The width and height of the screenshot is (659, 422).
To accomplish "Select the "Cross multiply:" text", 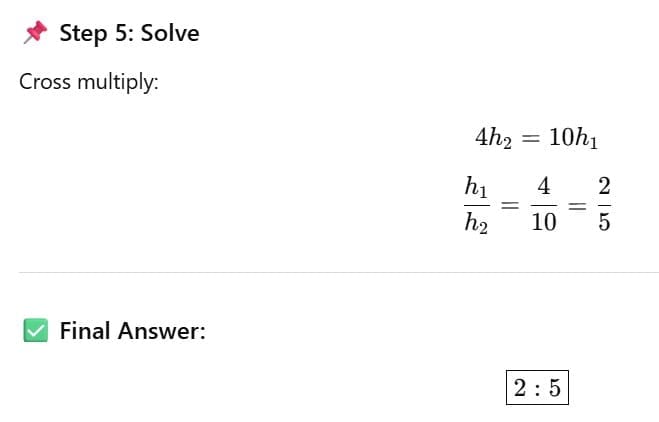I will 89,82.
